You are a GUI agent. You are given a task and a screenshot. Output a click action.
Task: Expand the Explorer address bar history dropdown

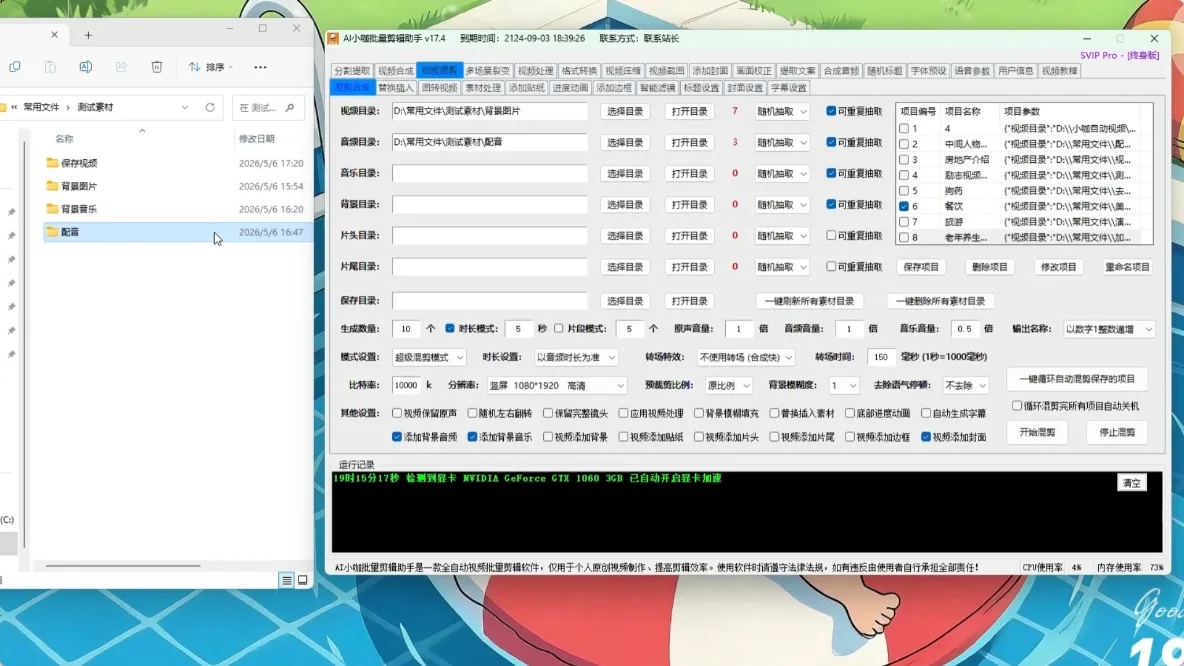coord(185,108)
